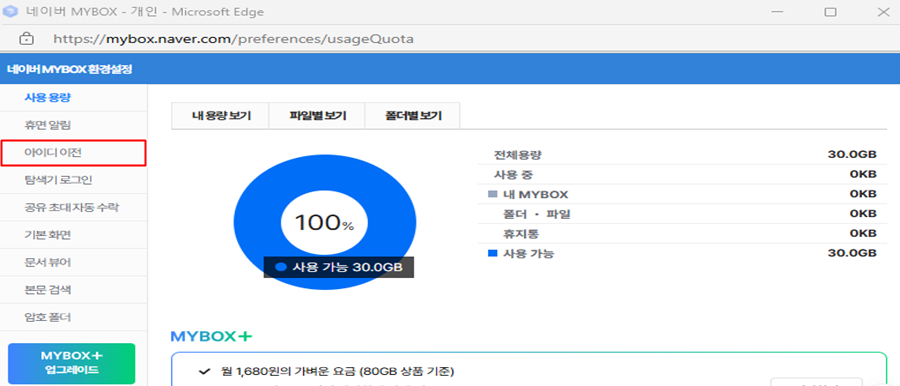Maximize the Edge window

(830, 12)
